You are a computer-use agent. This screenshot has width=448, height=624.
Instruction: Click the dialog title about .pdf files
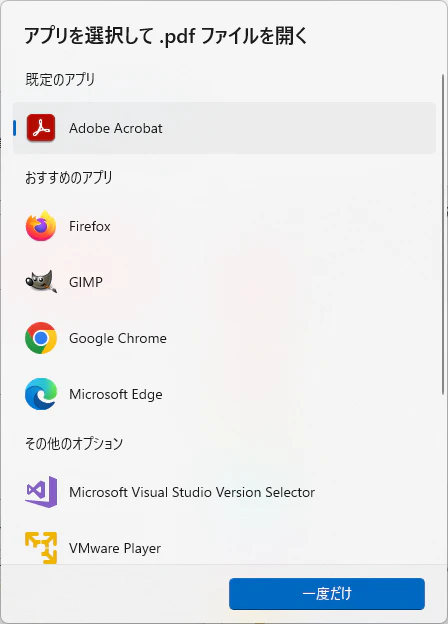click(x=166, y=36)
